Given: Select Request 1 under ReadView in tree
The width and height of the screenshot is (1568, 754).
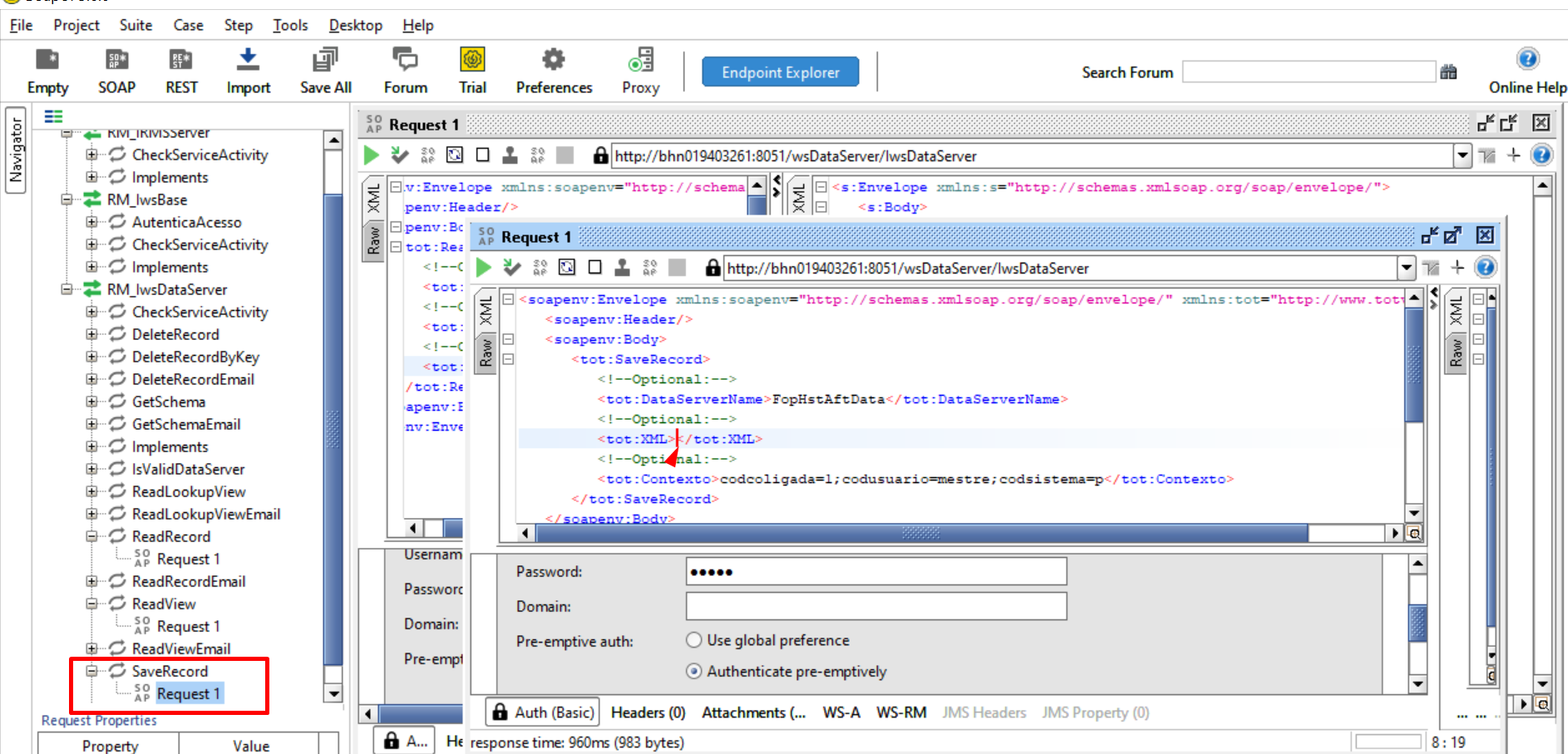Looking at the screenshot, I should click(x=188, y=626).
